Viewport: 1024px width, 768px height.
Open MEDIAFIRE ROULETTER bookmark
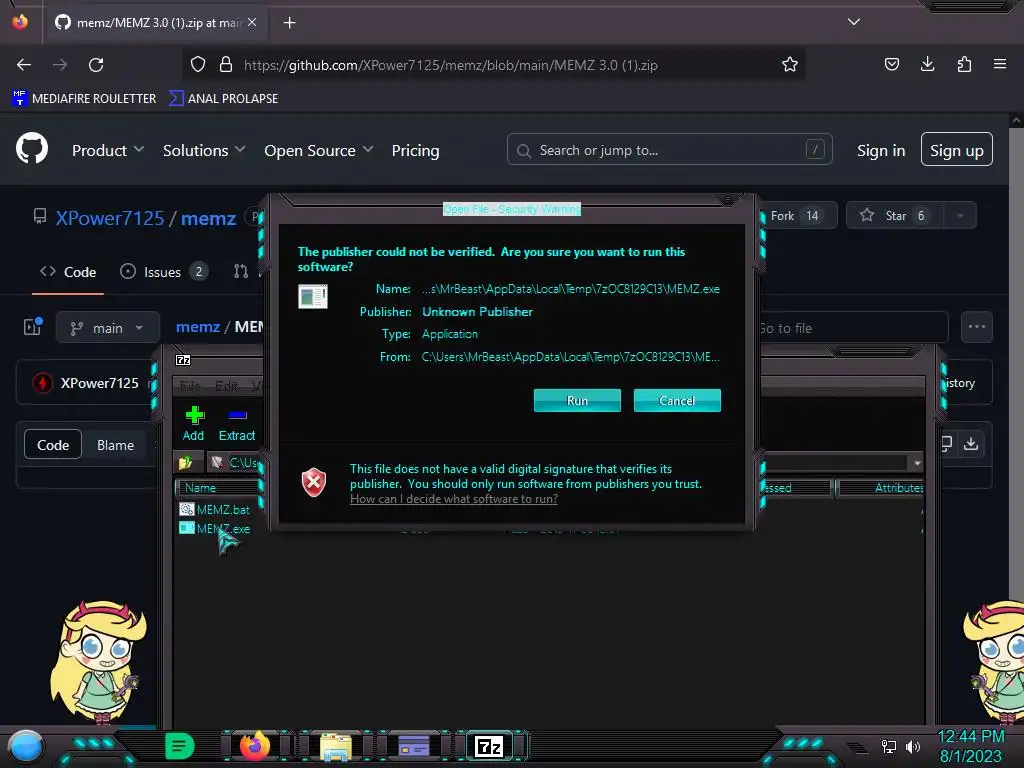pos(84,99)
